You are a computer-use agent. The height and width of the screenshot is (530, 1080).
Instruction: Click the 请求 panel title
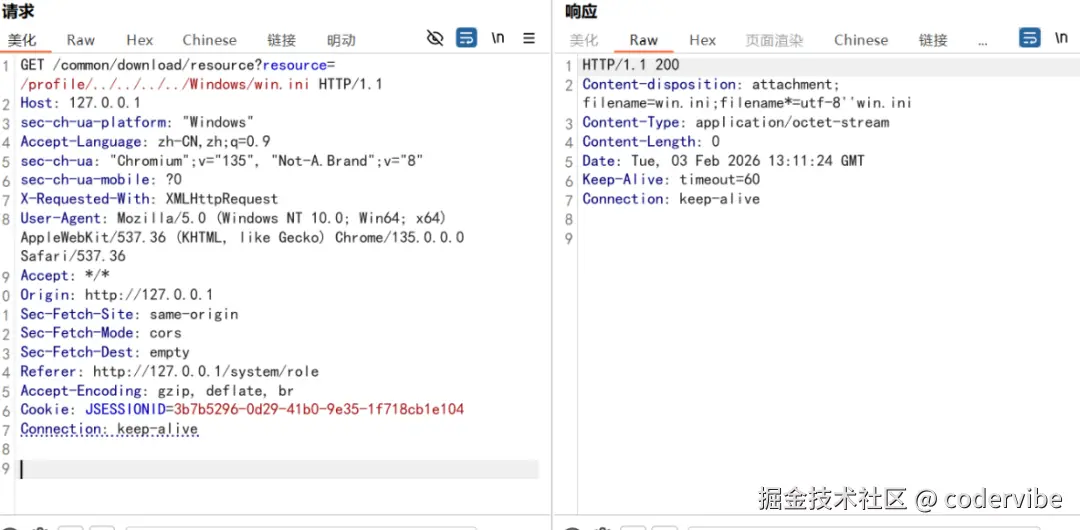(x=19, y=11)
